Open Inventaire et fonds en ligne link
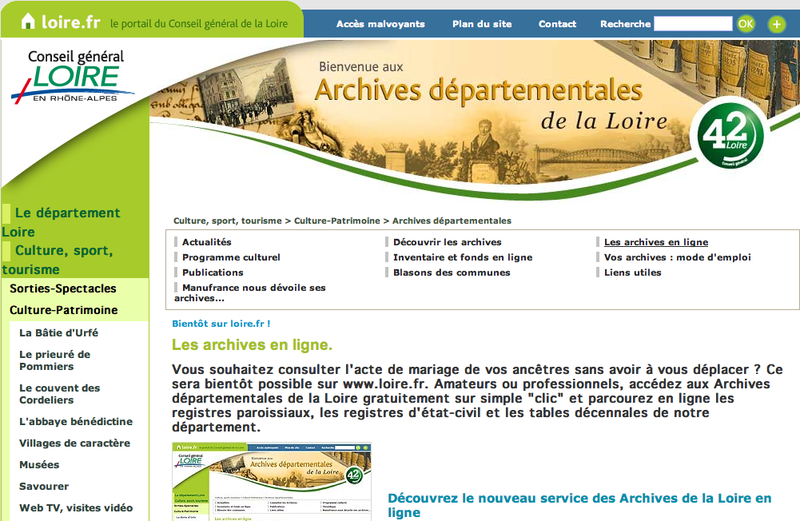The width and height of the screenshot is (800, 521). (x=463, y=257)
